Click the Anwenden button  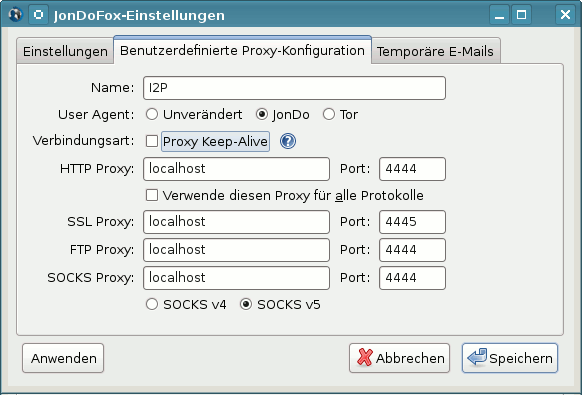[63, 358]
